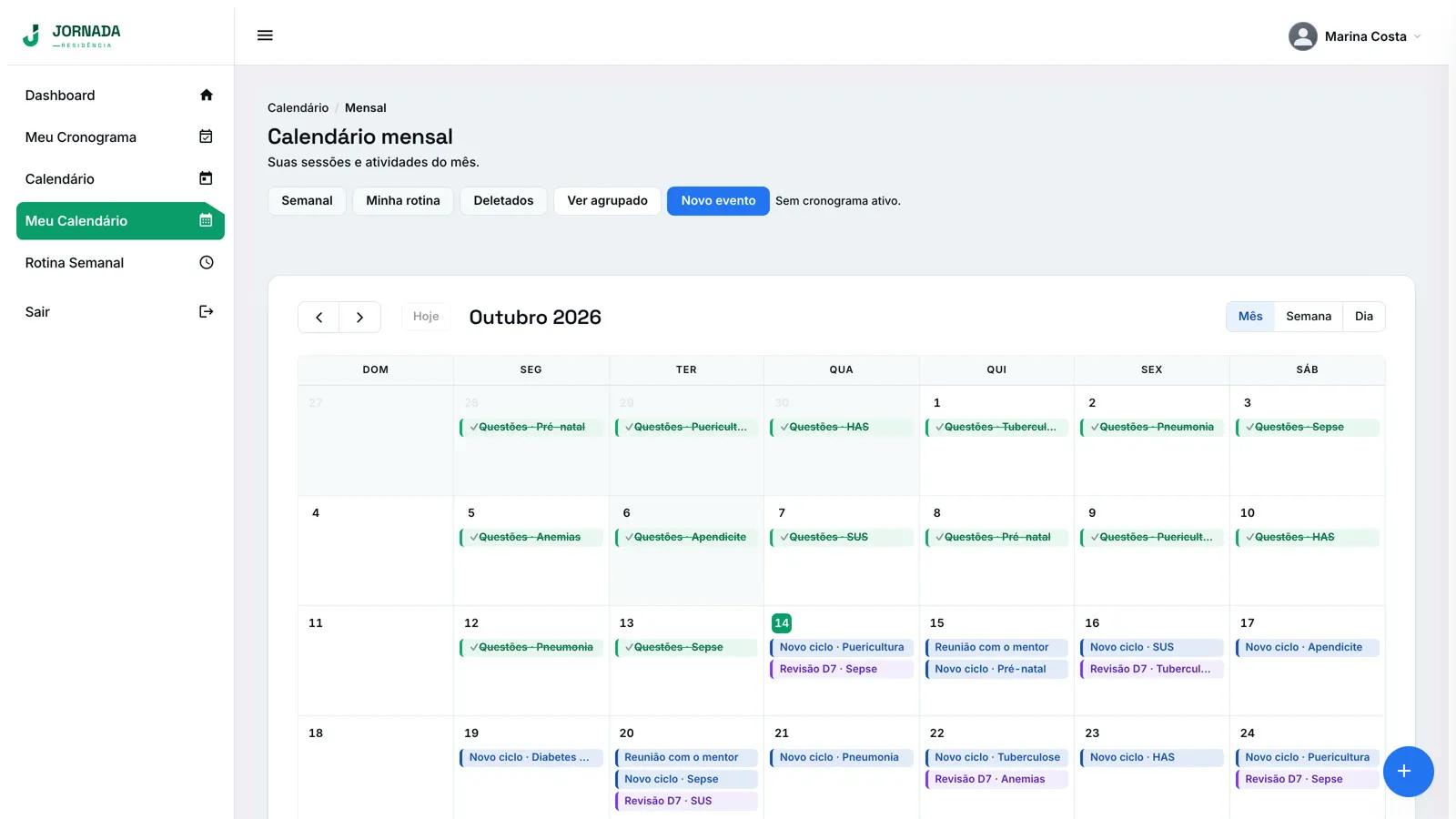Open Novo ciclo Sepse event on day 20
This screenshot has width=1456, height=819.
pyautogui.click(x=687, y=779)
